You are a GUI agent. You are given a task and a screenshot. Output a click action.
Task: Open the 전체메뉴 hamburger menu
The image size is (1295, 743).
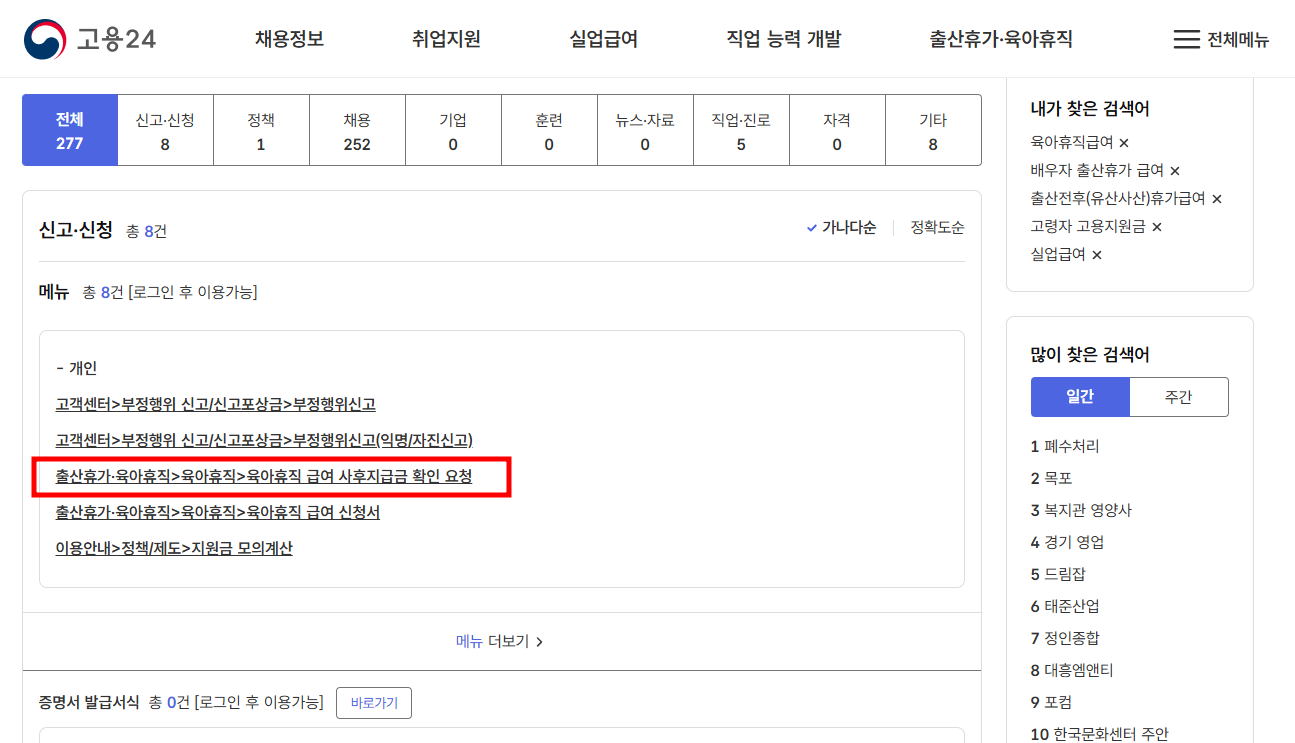pos(1186,39)
